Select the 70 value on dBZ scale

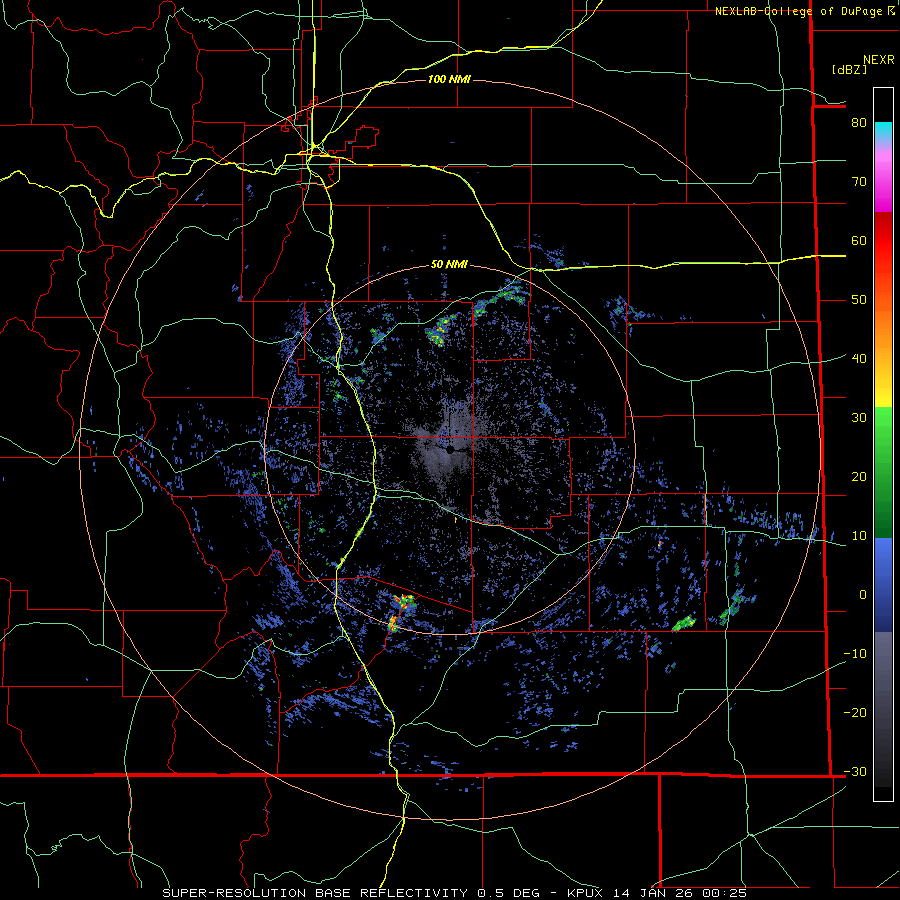tap(859, 181)
